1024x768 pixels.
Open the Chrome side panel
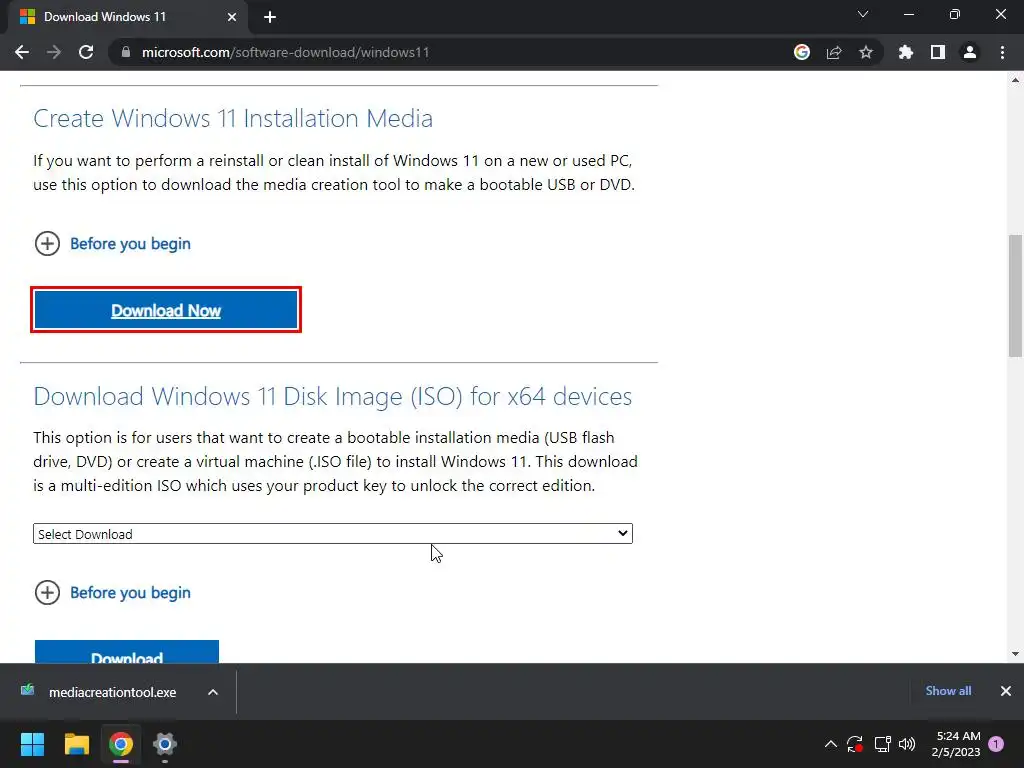(x=938, y=52)
